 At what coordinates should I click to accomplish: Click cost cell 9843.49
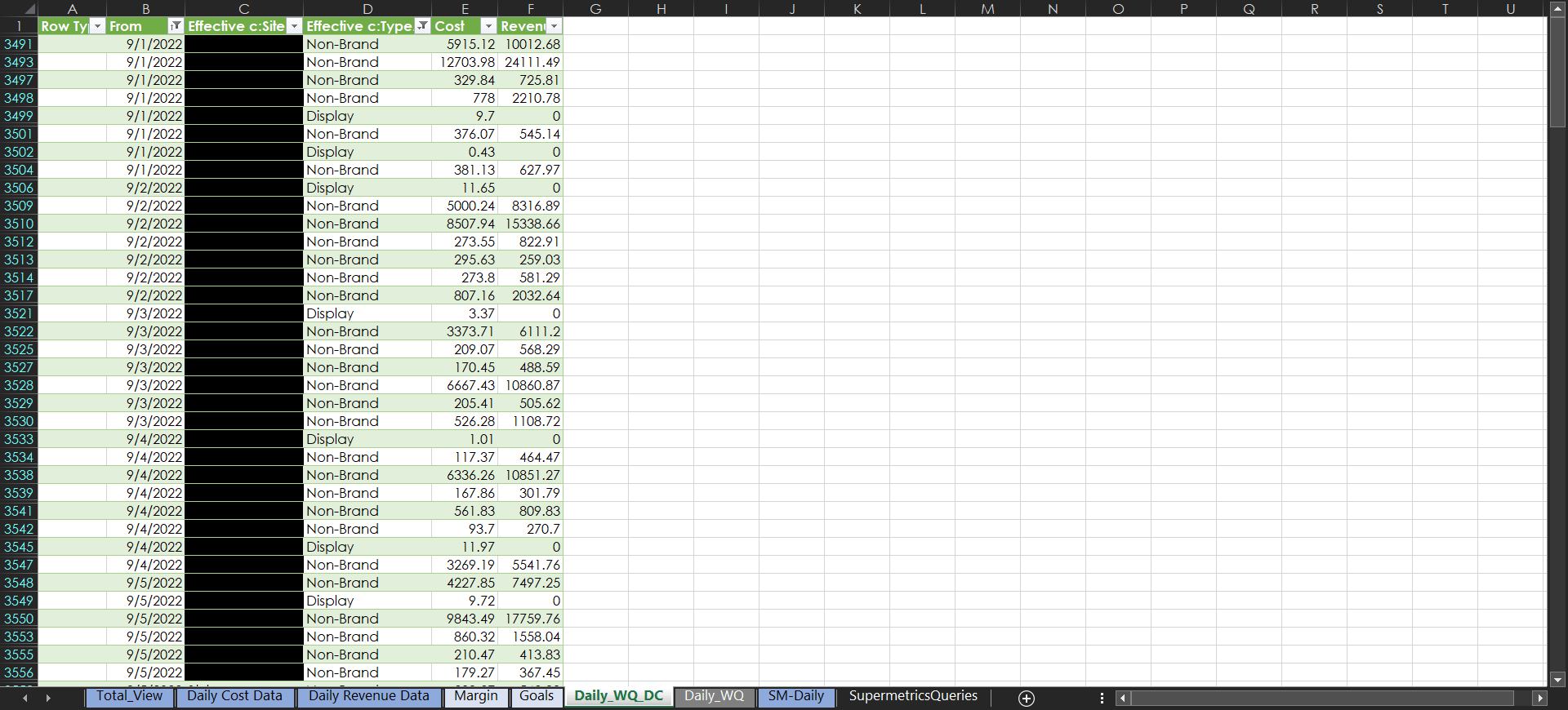point(465,619)
